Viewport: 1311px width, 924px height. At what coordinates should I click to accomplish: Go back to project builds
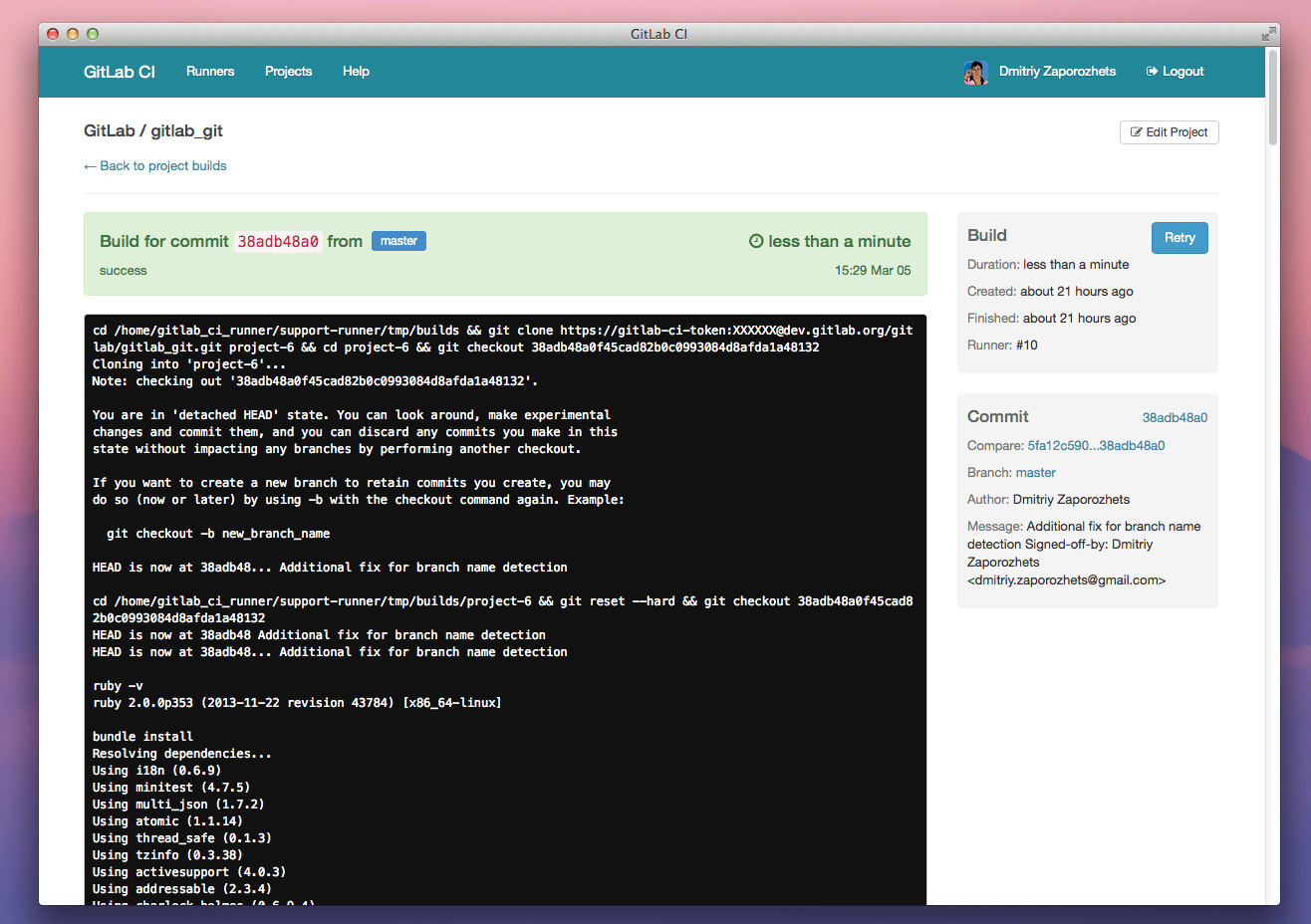(155, 165)
